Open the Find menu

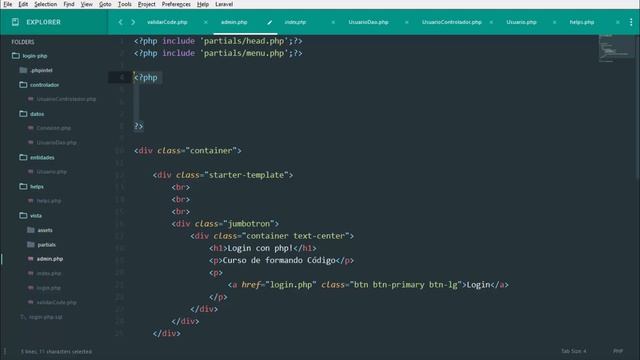[x=69, y=4]
